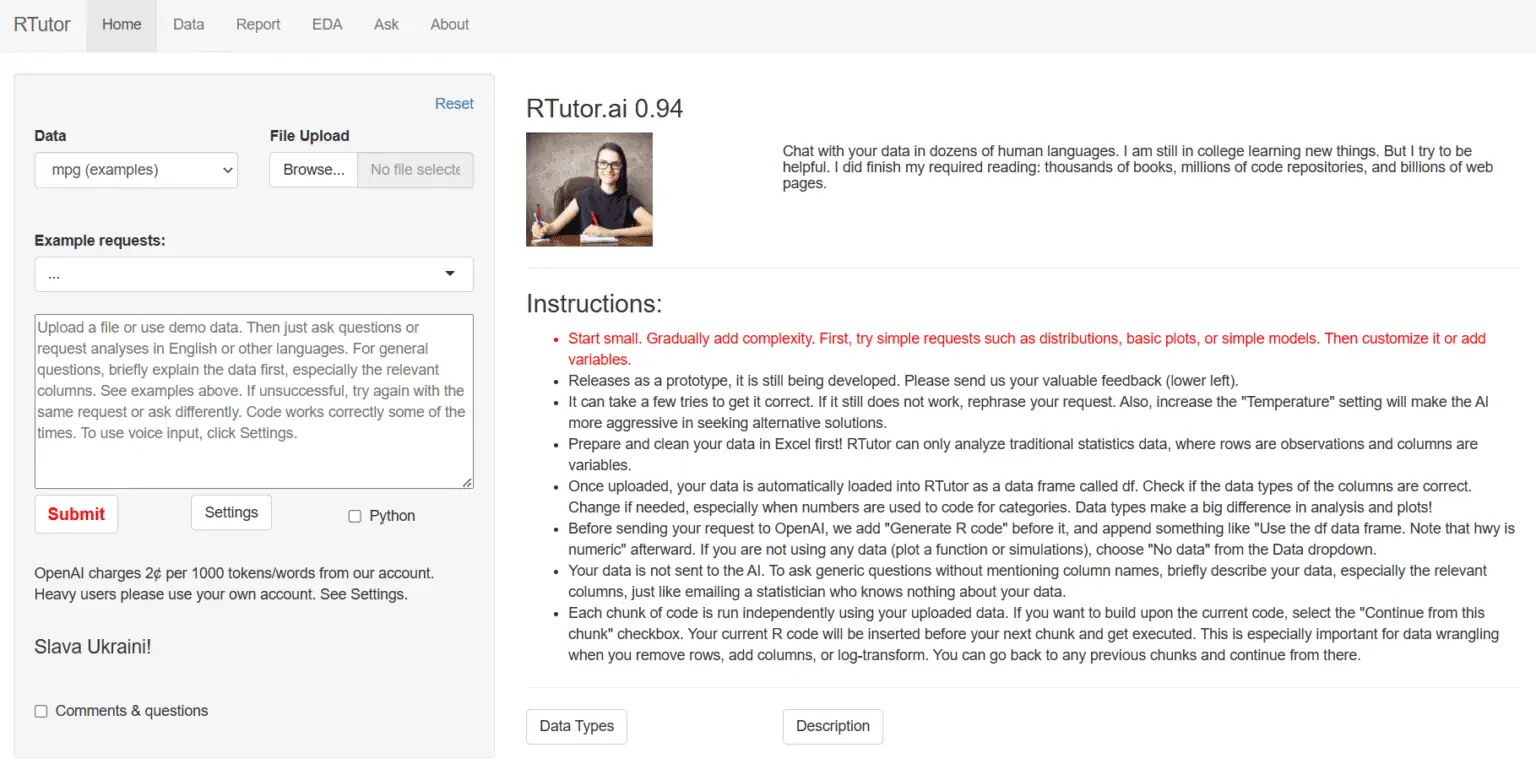Enable the Python checkbox
The height and width of the screenshot is (775, 1536).
click(x=354, y=516)
